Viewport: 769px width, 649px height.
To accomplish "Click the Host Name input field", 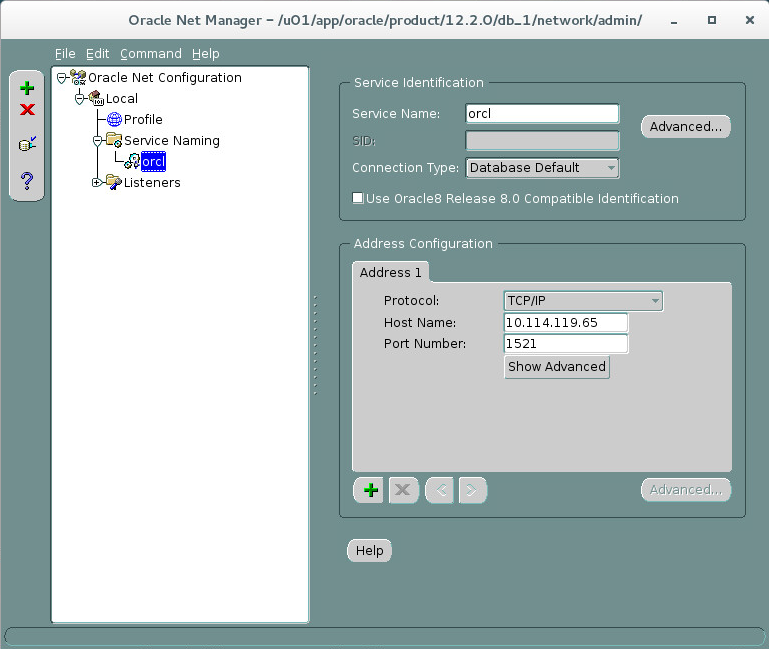I will tap(566, 322).
